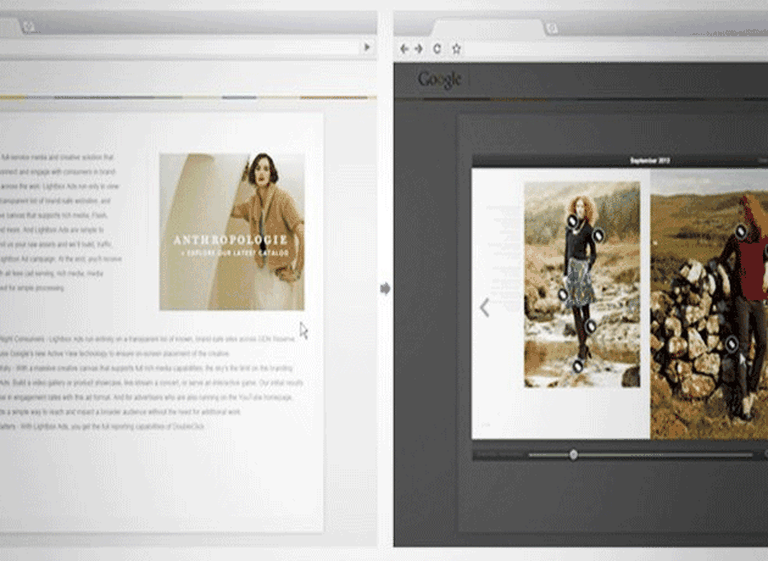Go forward in the right browser window

click(x=419, y=49)
